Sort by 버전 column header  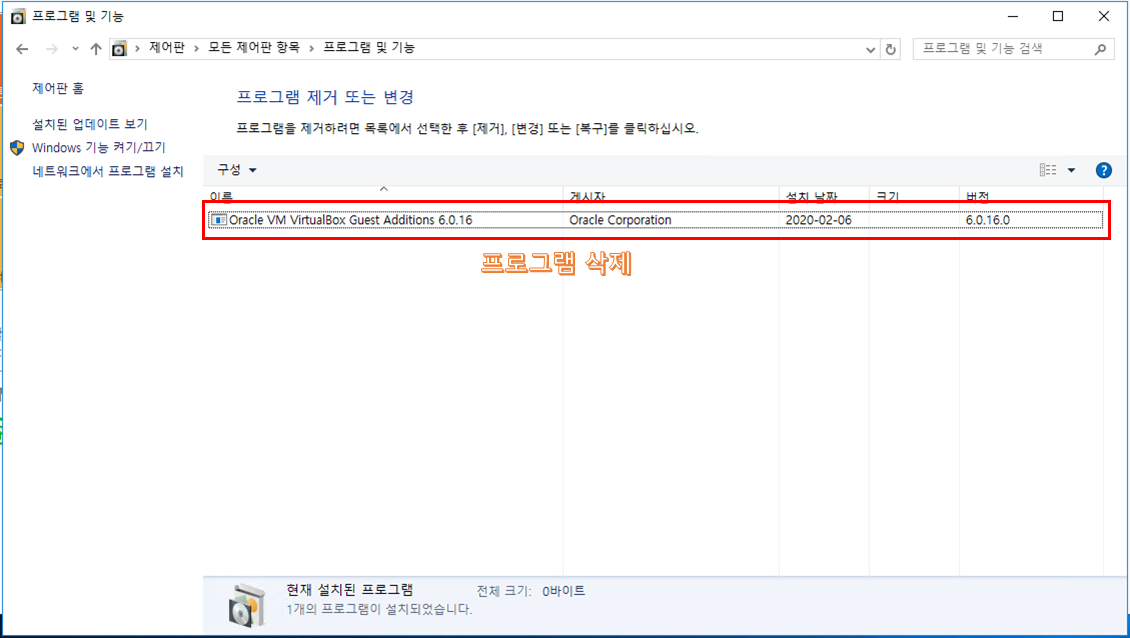tap(1031, 195)
